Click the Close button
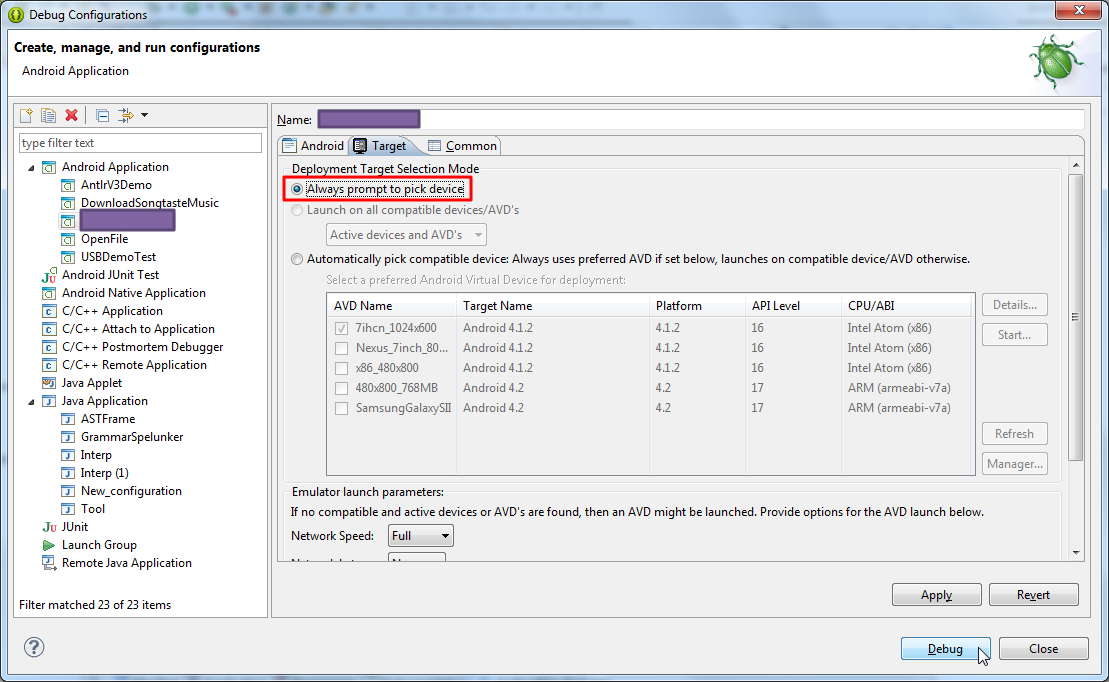The width and height of the screenshot is (1109, 682). point(1044,649)
